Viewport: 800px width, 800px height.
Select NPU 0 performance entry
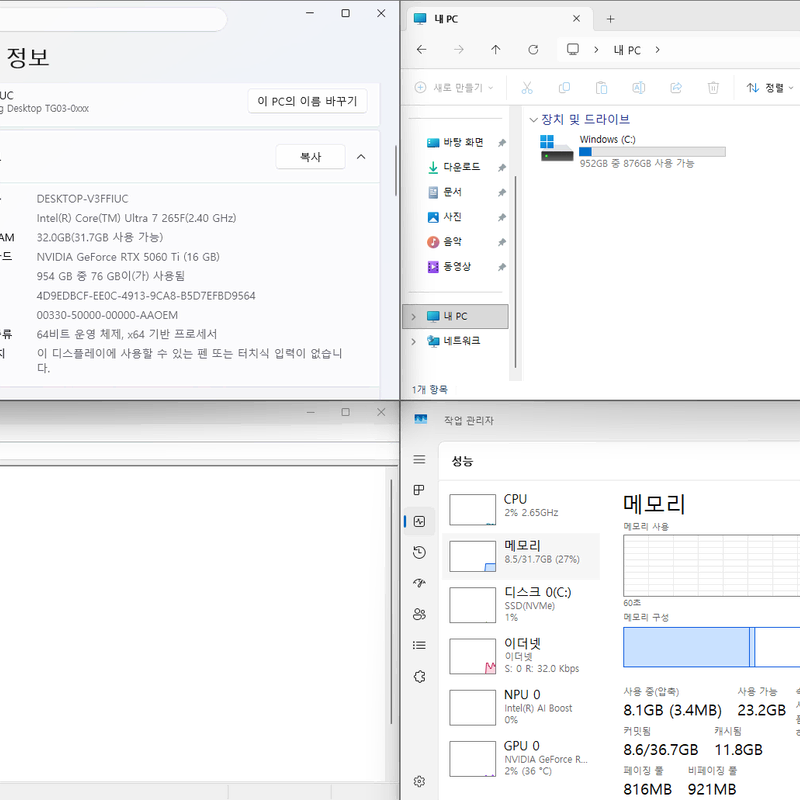(521, 707)
